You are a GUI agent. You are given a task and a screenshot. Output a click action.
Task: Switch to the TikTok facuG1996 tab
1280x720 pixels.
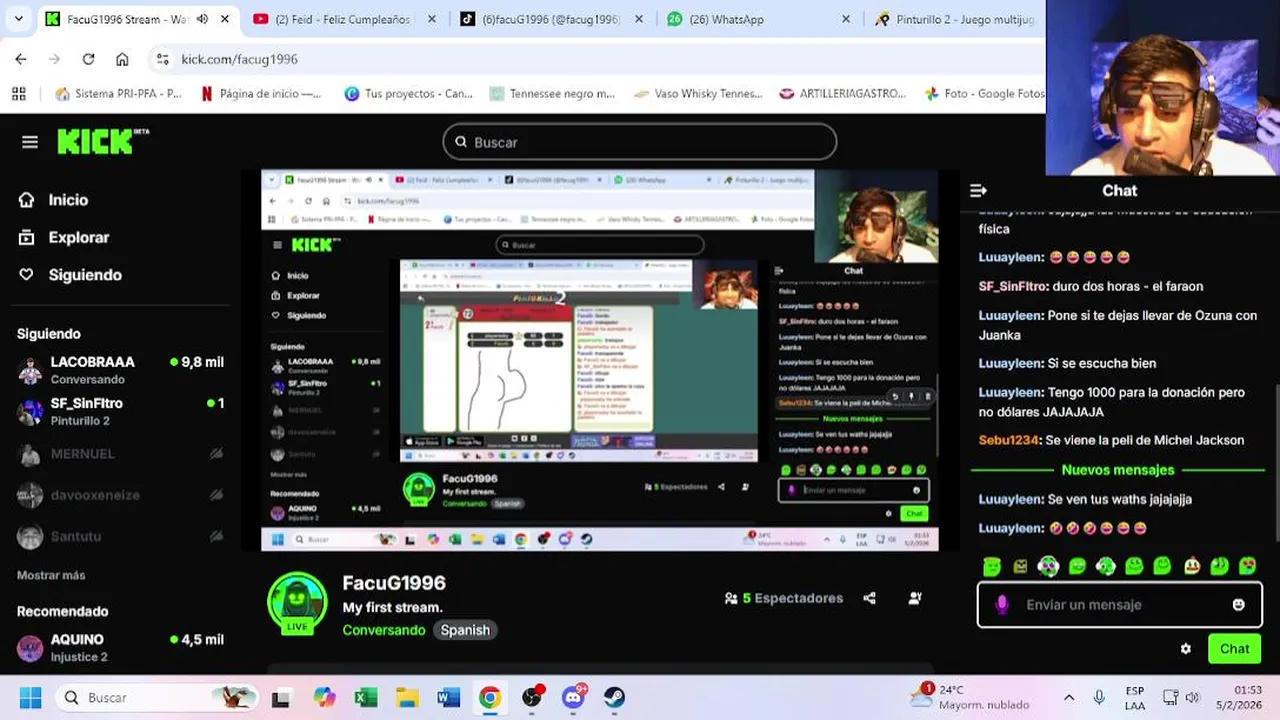[x=550, y=19]
